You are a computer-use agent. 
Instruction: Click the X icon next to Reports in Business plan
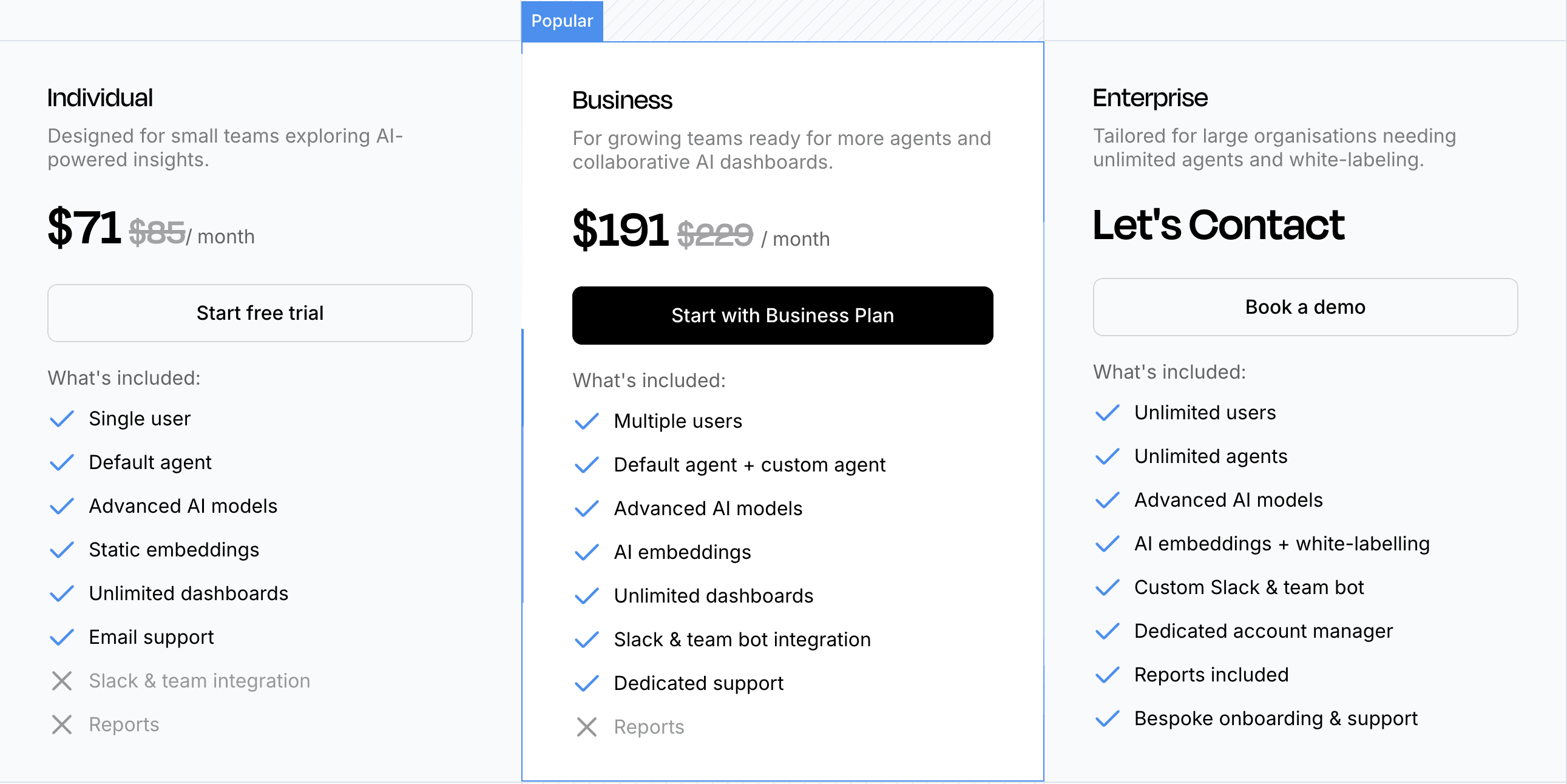587,727
